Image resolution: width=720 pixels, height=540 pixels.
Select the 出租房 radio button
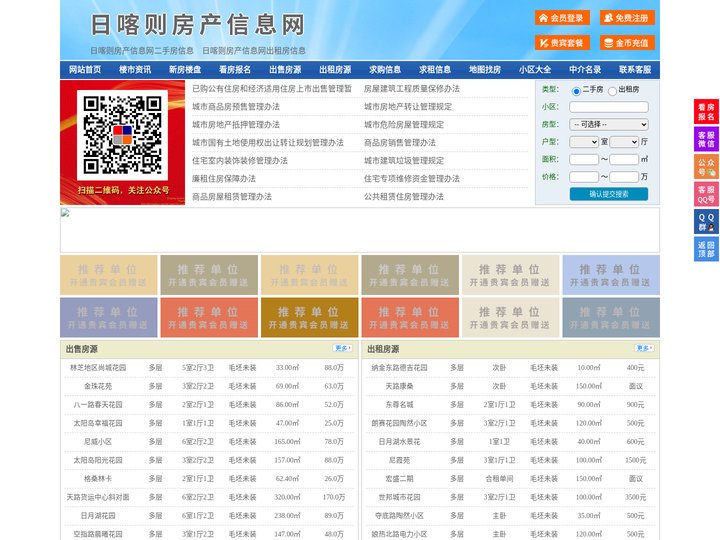click(x=612, y=91)
